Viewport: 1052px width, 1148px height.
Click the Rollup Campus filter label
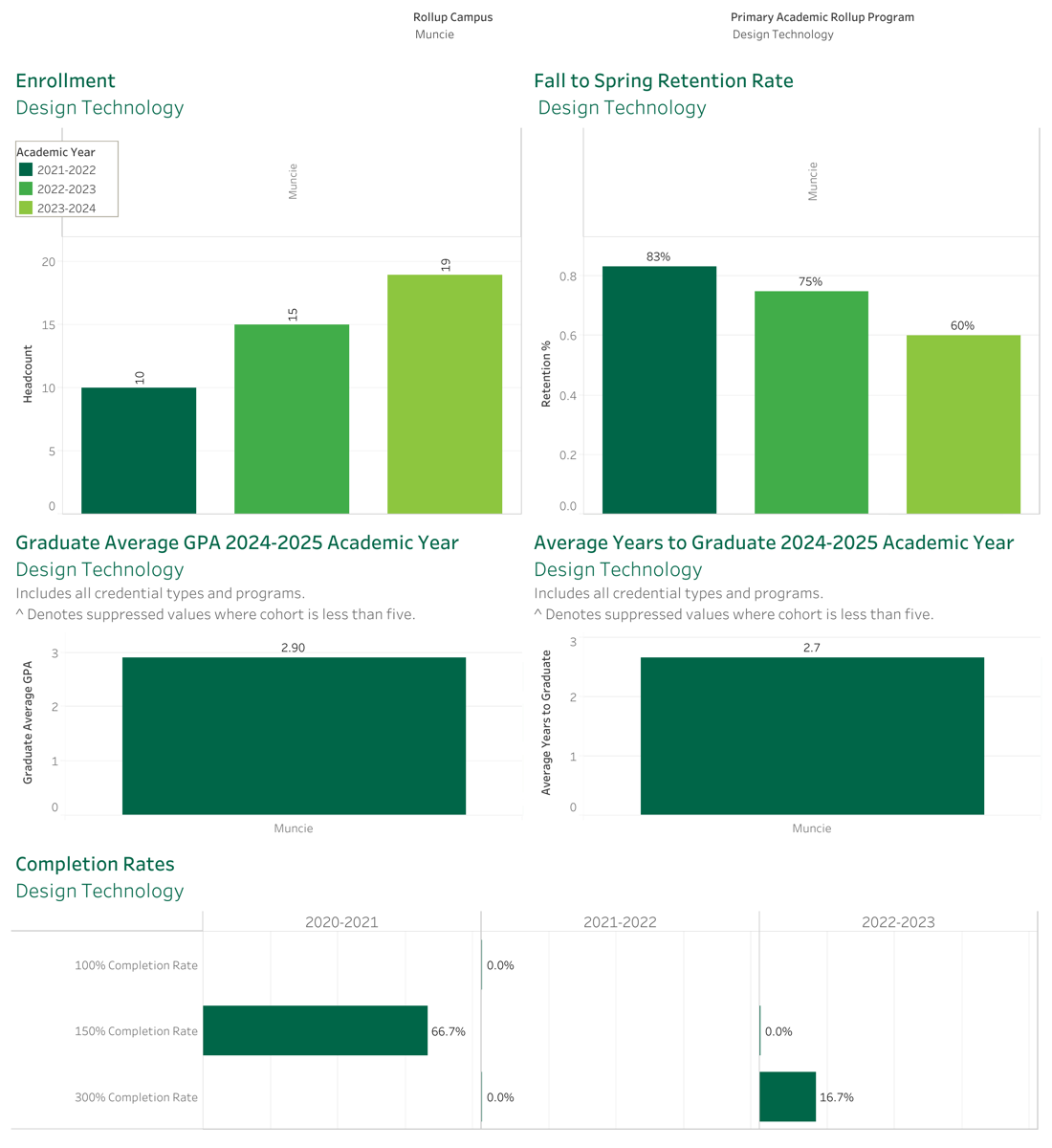tap(453, 17)
